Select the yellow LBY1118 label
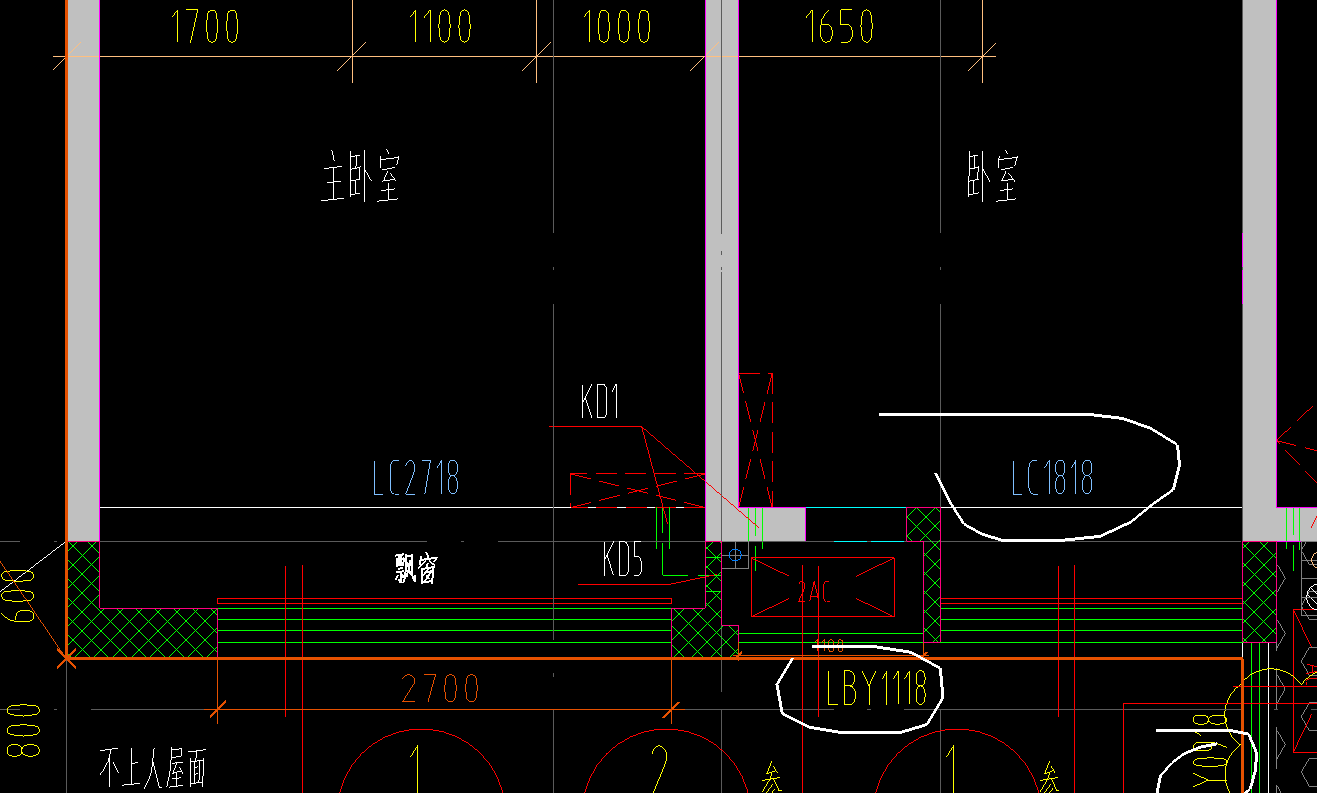1317x793 pixels. coord(877,689)
